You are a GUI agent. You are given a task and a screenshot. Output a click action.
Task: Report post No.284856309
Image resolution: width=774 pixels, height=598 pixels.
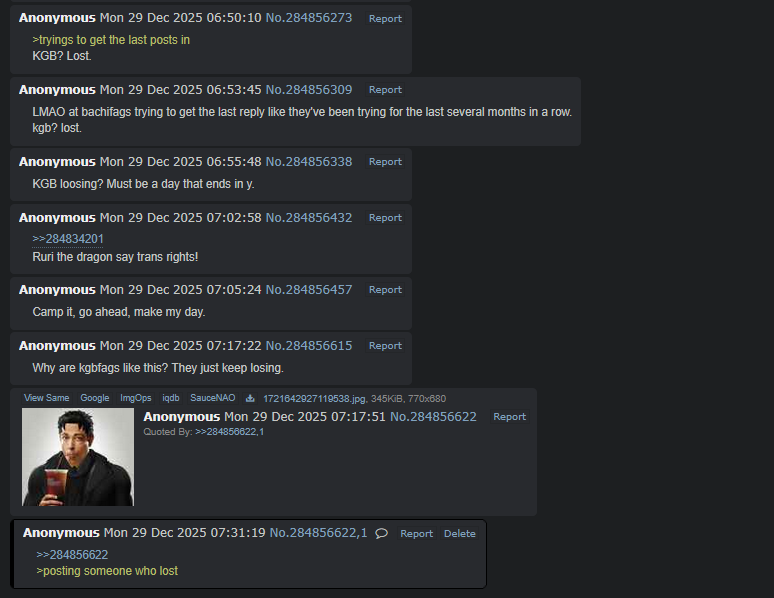click(385, 90)
